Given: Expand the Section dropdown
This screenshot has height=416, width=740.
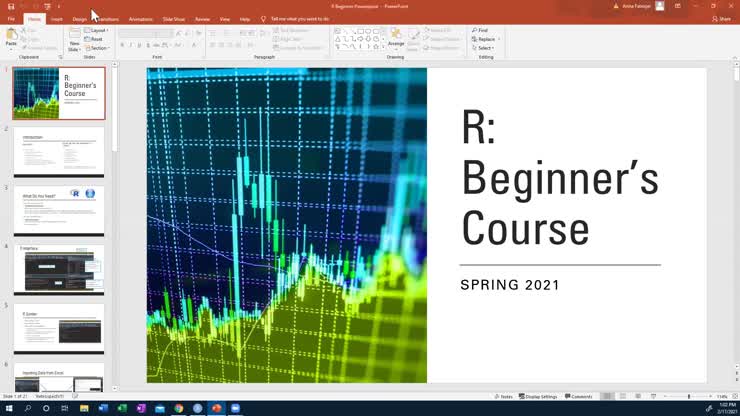Looking at the screenshot, I should [x=97, y=48].
